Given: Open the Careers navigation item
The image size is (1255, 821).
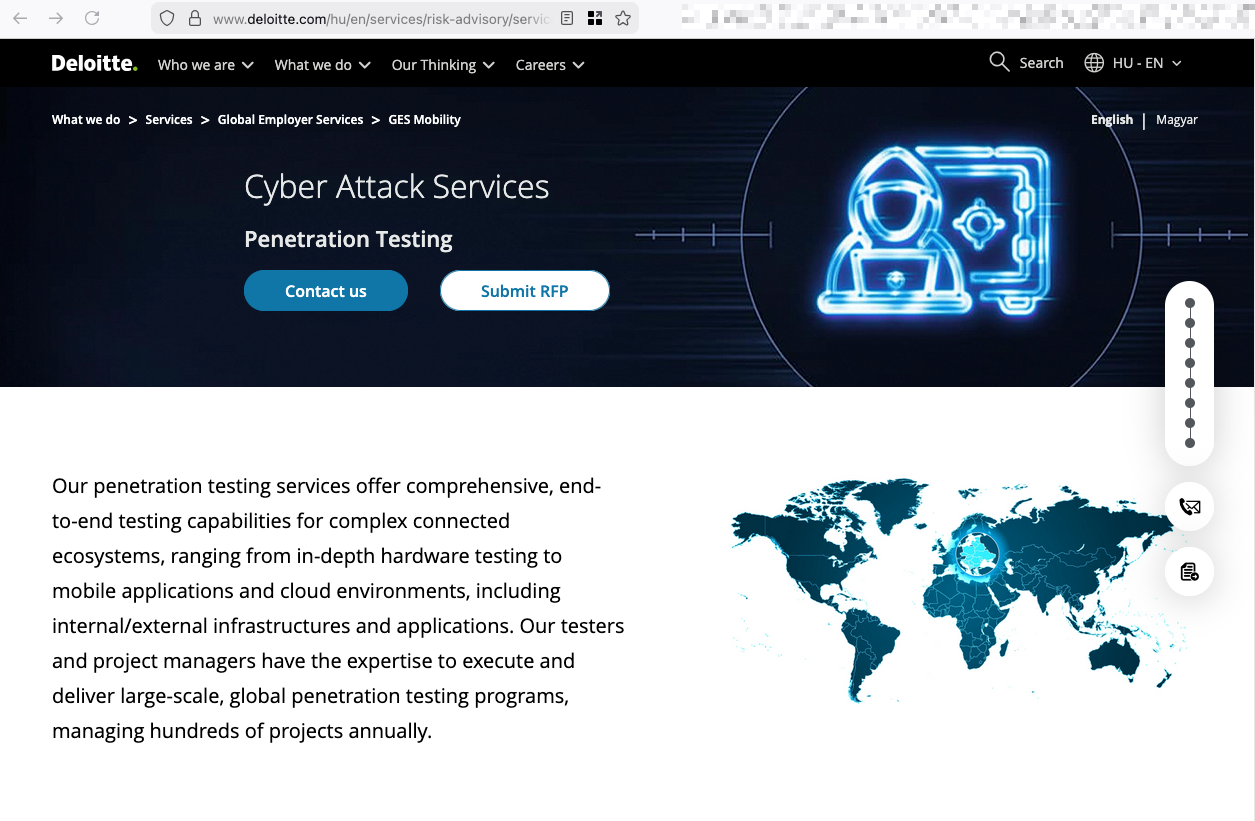Looking at the screenshot, I should tap(541, 65).
